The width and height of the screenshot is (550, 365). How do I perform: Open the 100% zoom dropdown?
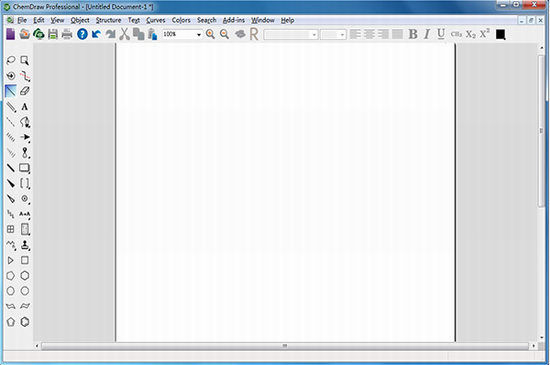(199, 34)
